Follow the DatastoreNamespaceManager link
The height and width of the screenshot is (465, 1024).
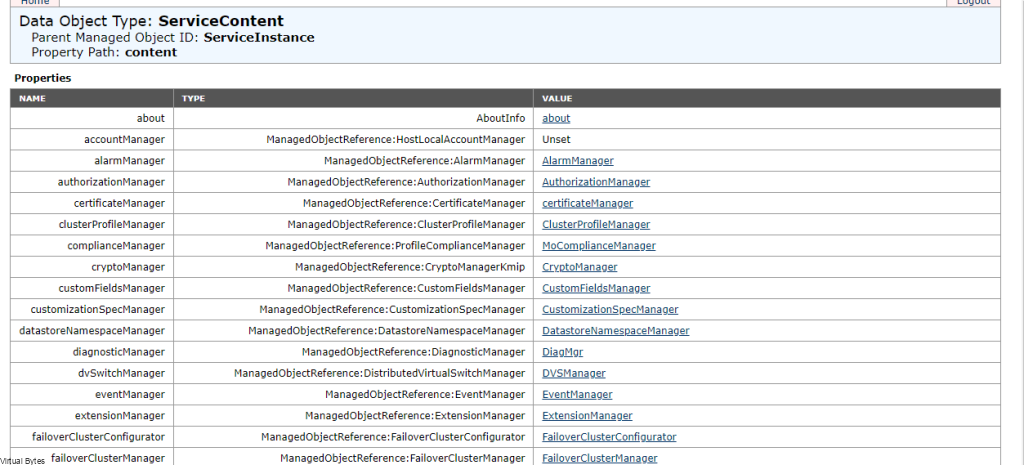tap(615, 330)
